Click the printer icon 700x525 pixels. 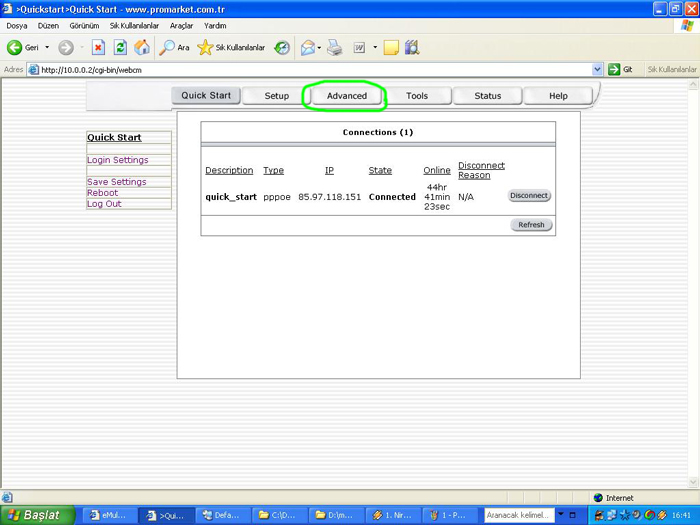[x=334, y=47]
